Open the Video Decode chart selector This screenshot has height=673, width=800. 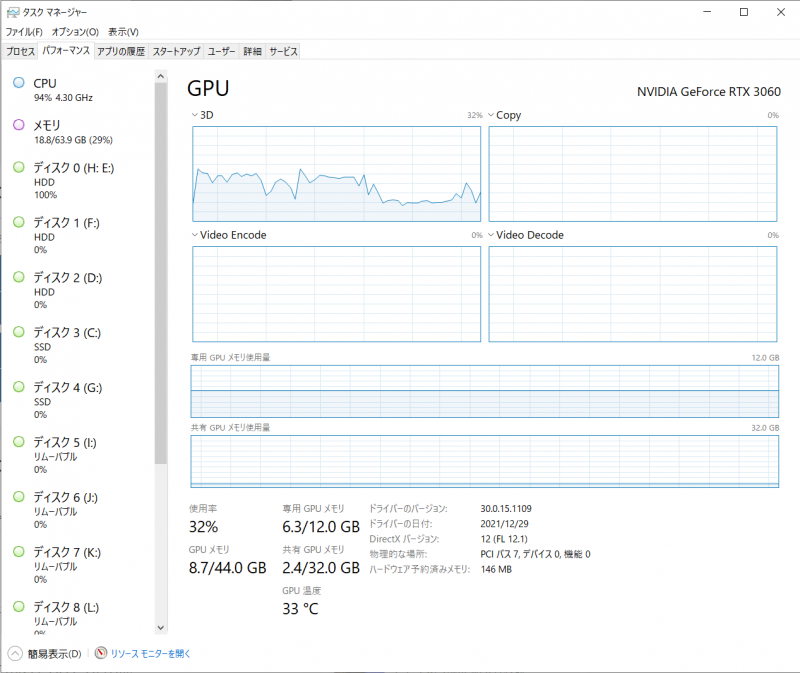pos(489,234)
